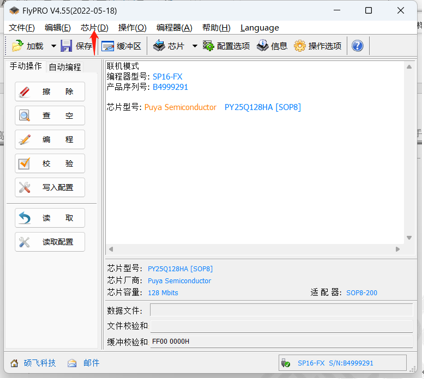Click the 编程 program button
This screenshot has width=424, height=379.
[x=50, y=139]
